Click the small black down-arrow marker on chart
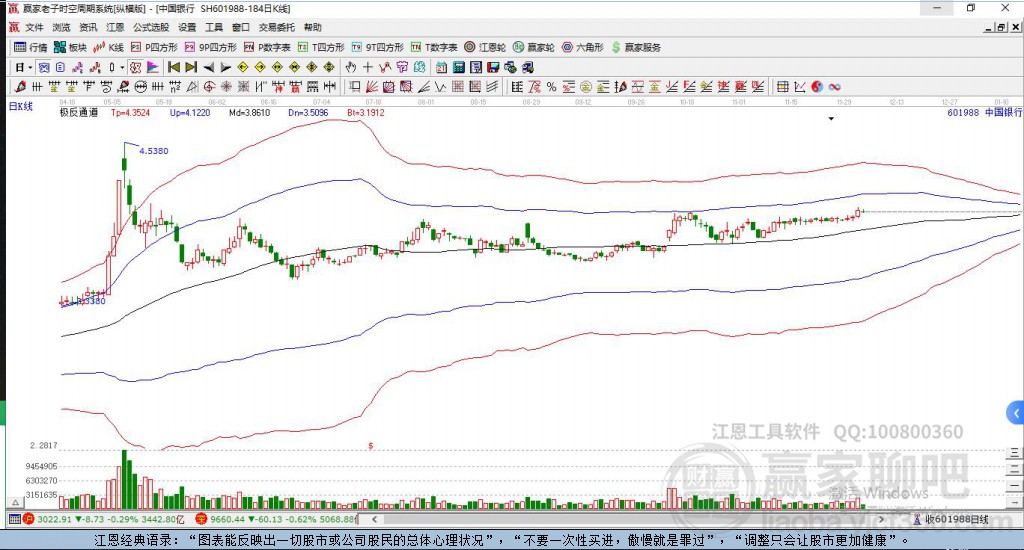Image resolution: width=1024 pixels, height=550 pixels. (831, 119)
